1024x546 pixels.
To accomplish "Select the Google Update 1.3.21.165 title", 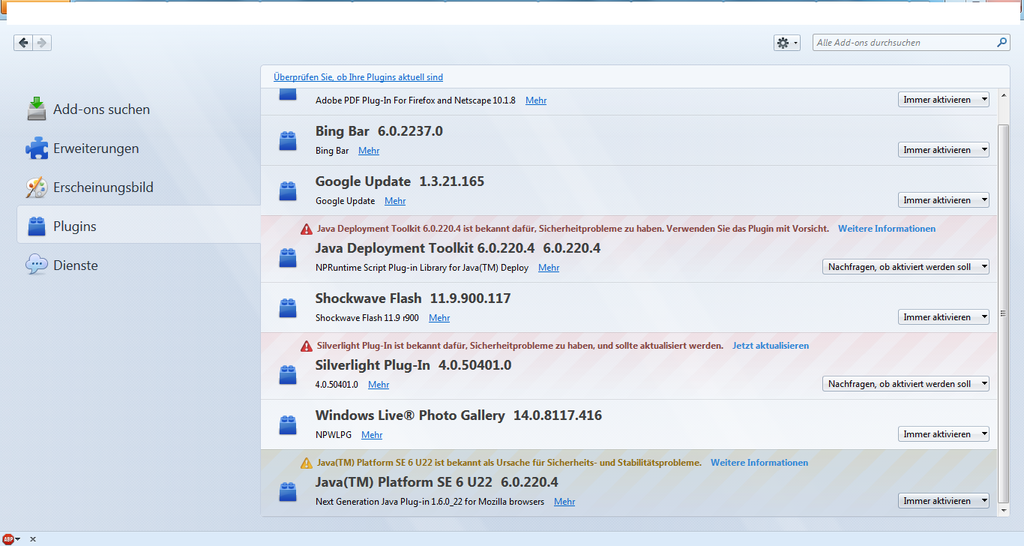I will [x=400, y=182].
